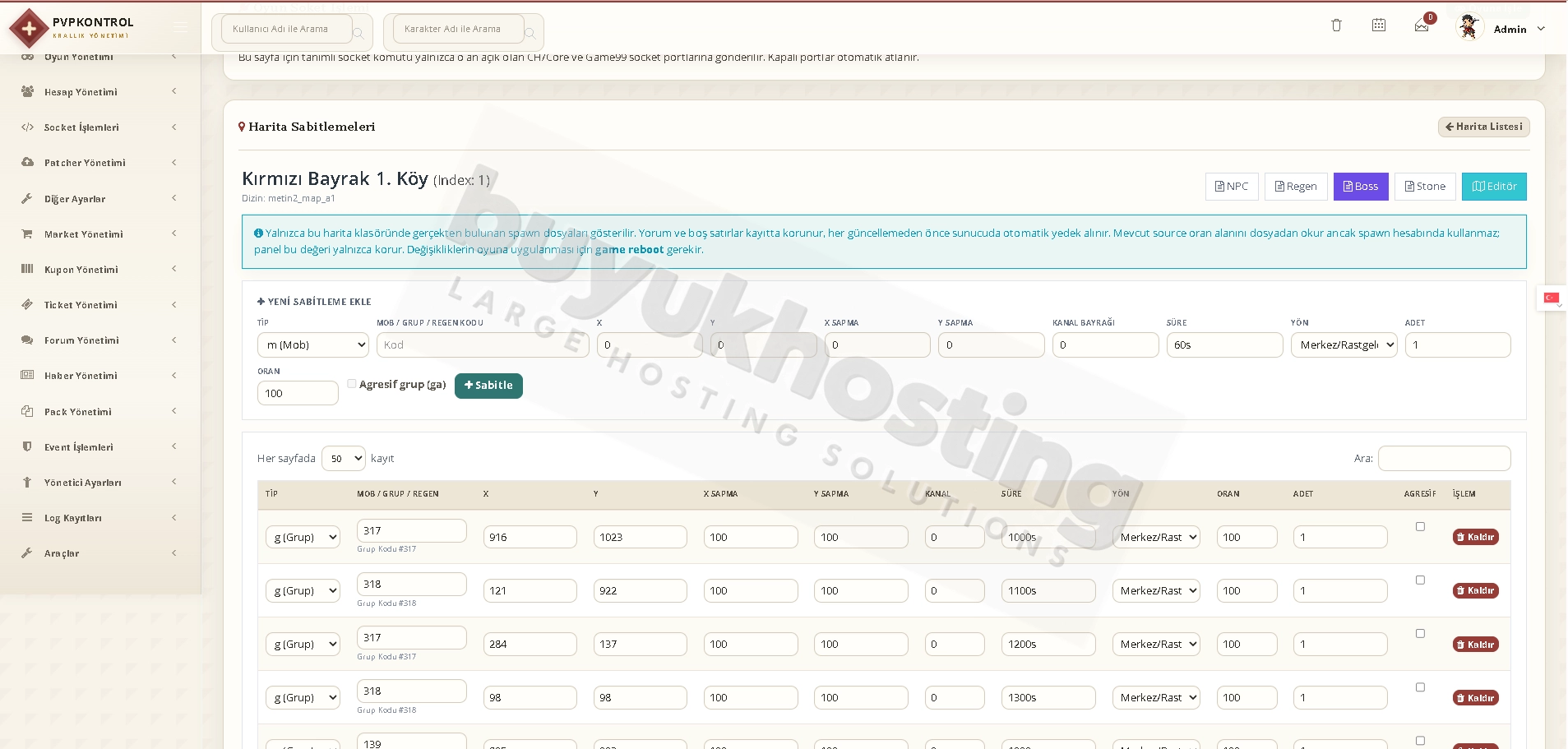Click the Adet field in the new entry form
The height and width of the screenshot is (749, 1568).
point(1458,345)
